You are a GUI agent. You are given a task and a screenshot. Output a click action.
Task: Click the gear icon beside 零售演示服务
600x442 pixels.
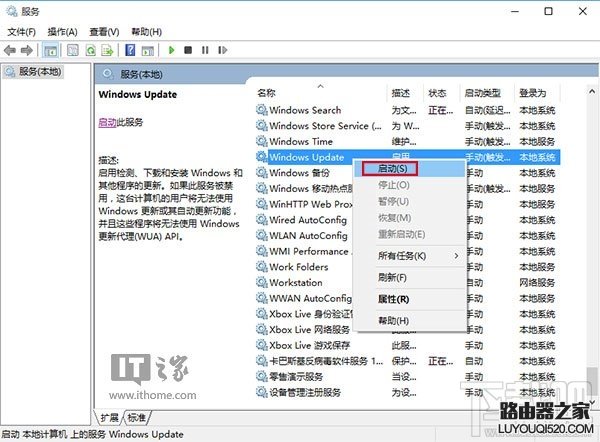click(262, 377)
